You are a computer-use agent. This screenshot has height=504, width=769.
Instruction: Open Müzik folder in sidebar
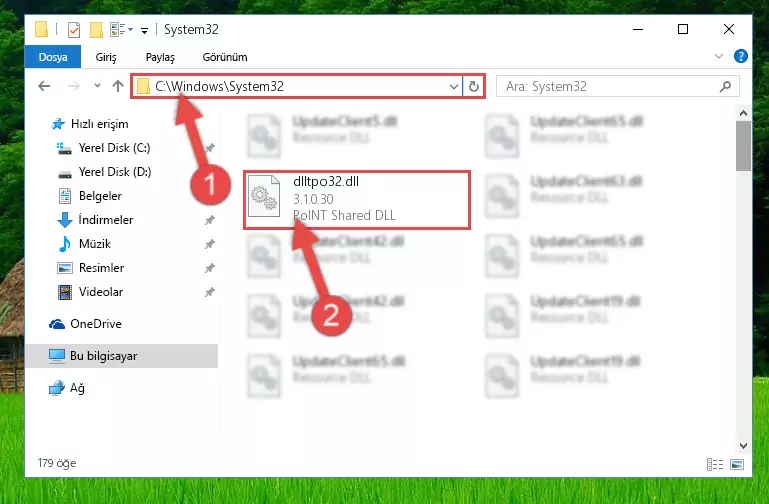pyautogui.click(x=84, y=244)
